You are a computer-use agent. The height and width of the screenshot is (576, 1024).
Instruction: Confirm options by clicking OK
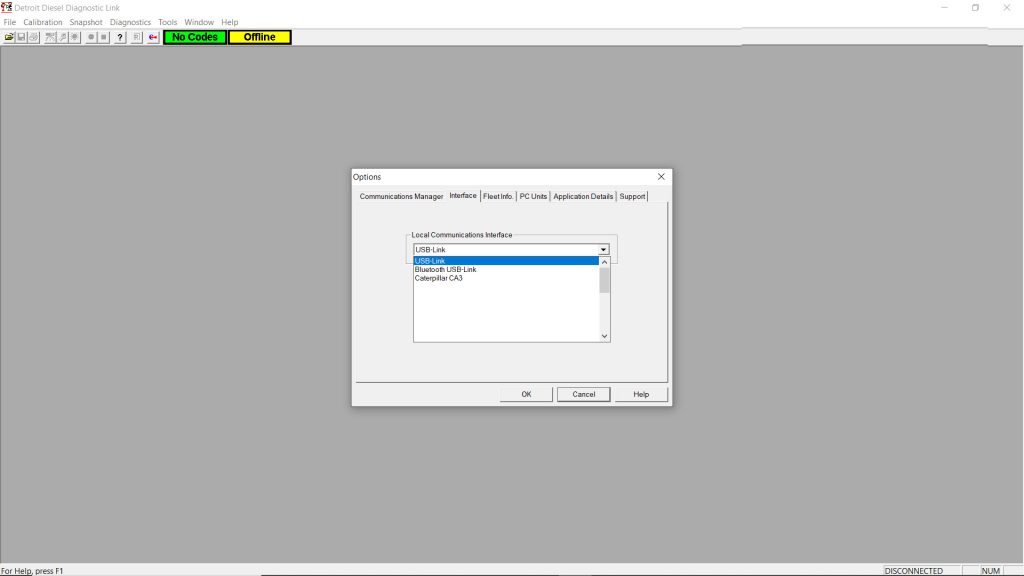525,394
